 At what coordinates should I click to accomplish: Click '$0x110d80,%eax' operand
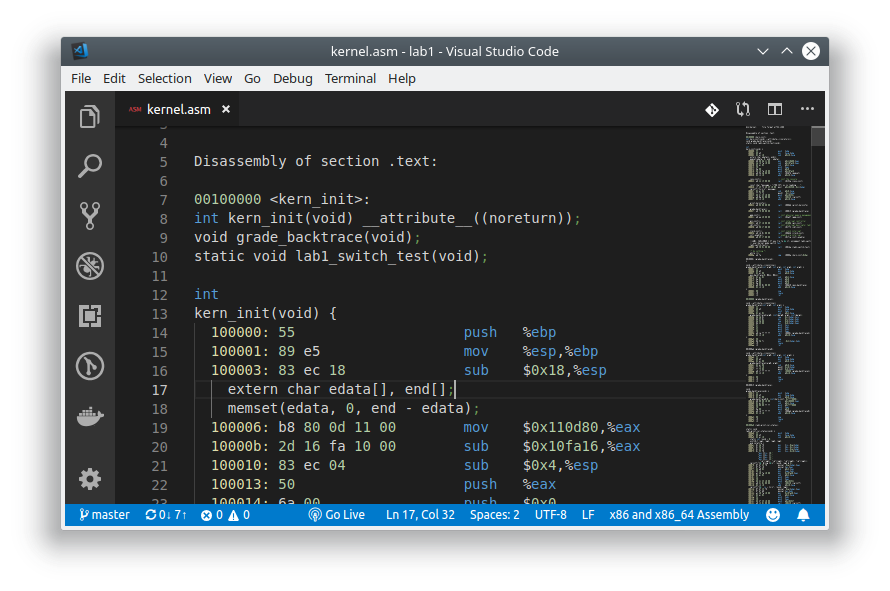[x=581, y=427]
